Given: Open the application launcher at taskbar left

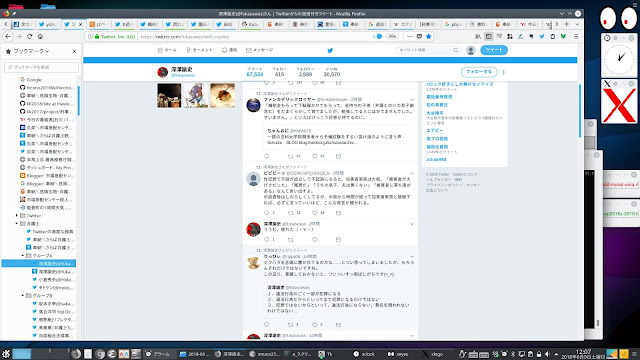Looking at the screenshot, I should point(5,354).
